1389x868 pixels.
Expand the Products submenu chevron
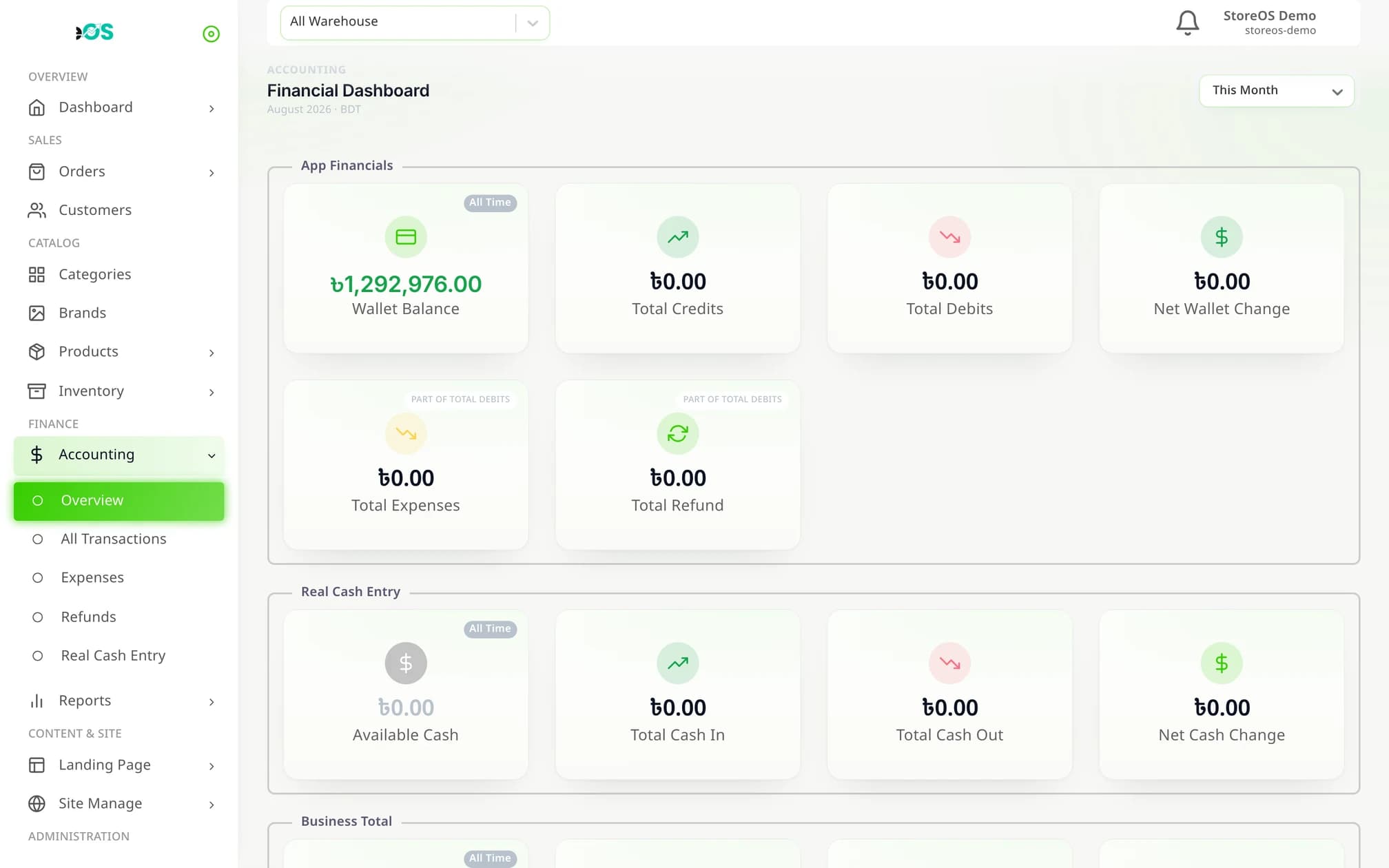point(212,353)
